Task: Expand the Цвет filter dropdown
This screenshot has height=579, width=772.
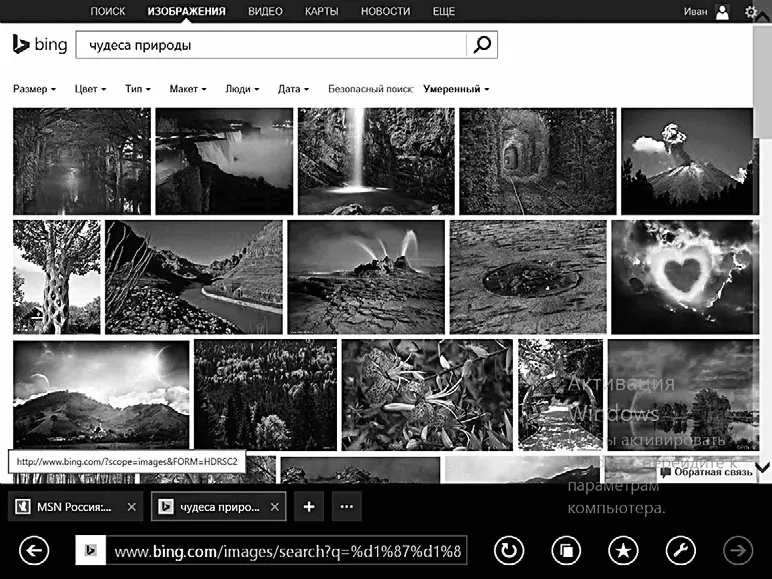Action: pos(90,89)
